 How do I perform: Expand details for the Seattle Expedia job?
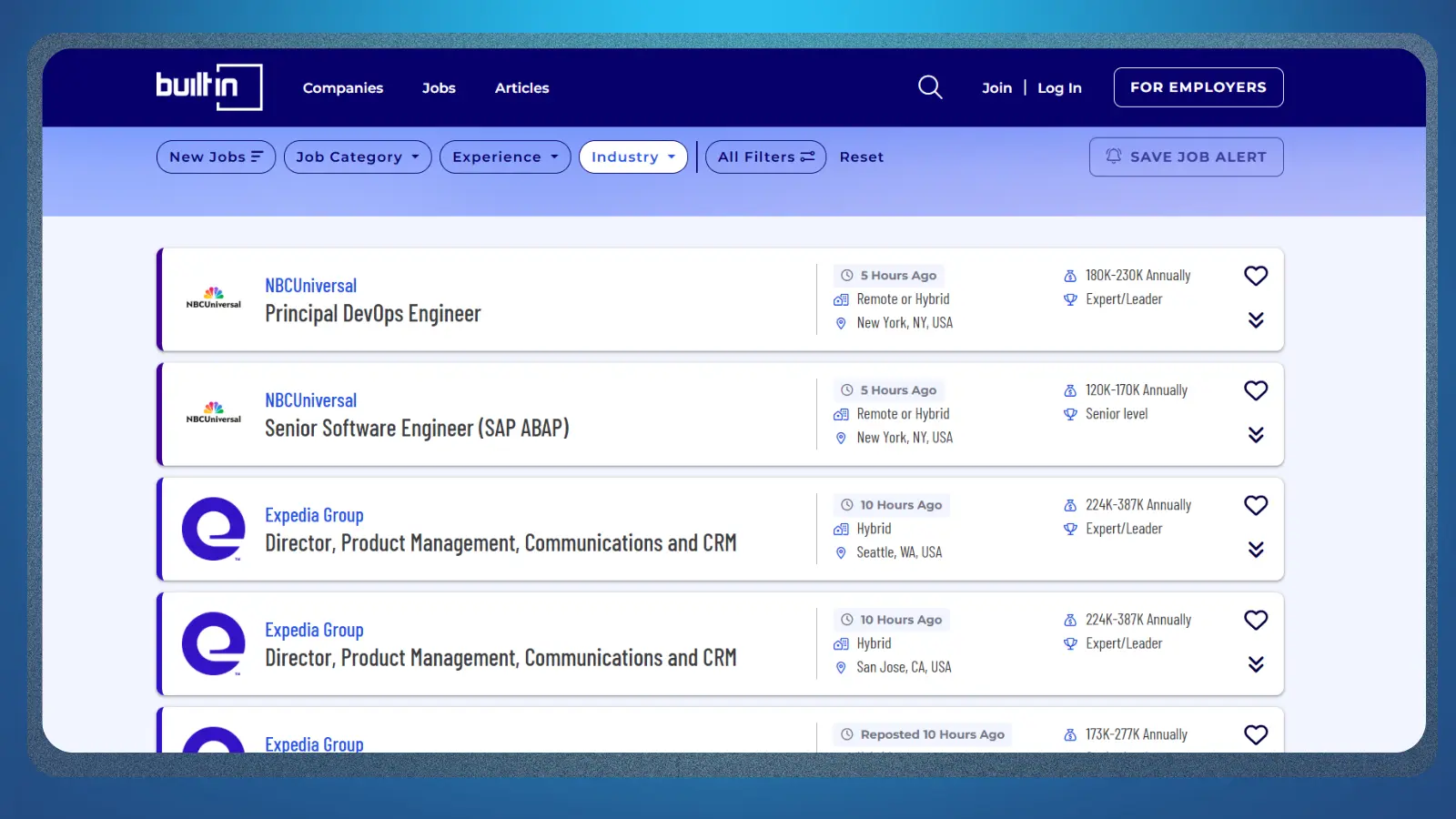pos(1256,550)
